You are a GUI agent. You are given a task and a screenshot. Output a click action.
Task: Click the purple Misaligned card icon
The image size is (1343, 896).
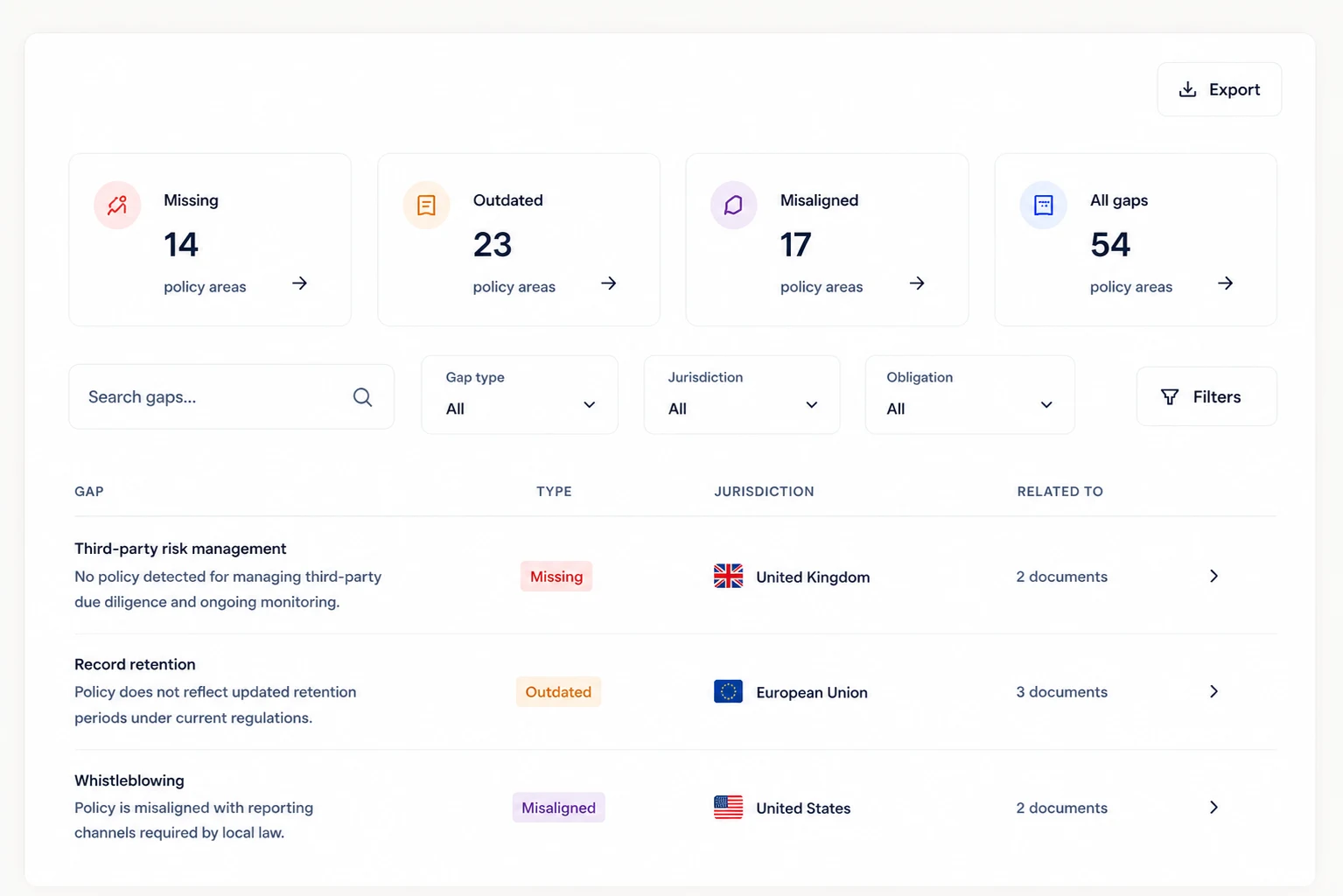tap(733, 205)
